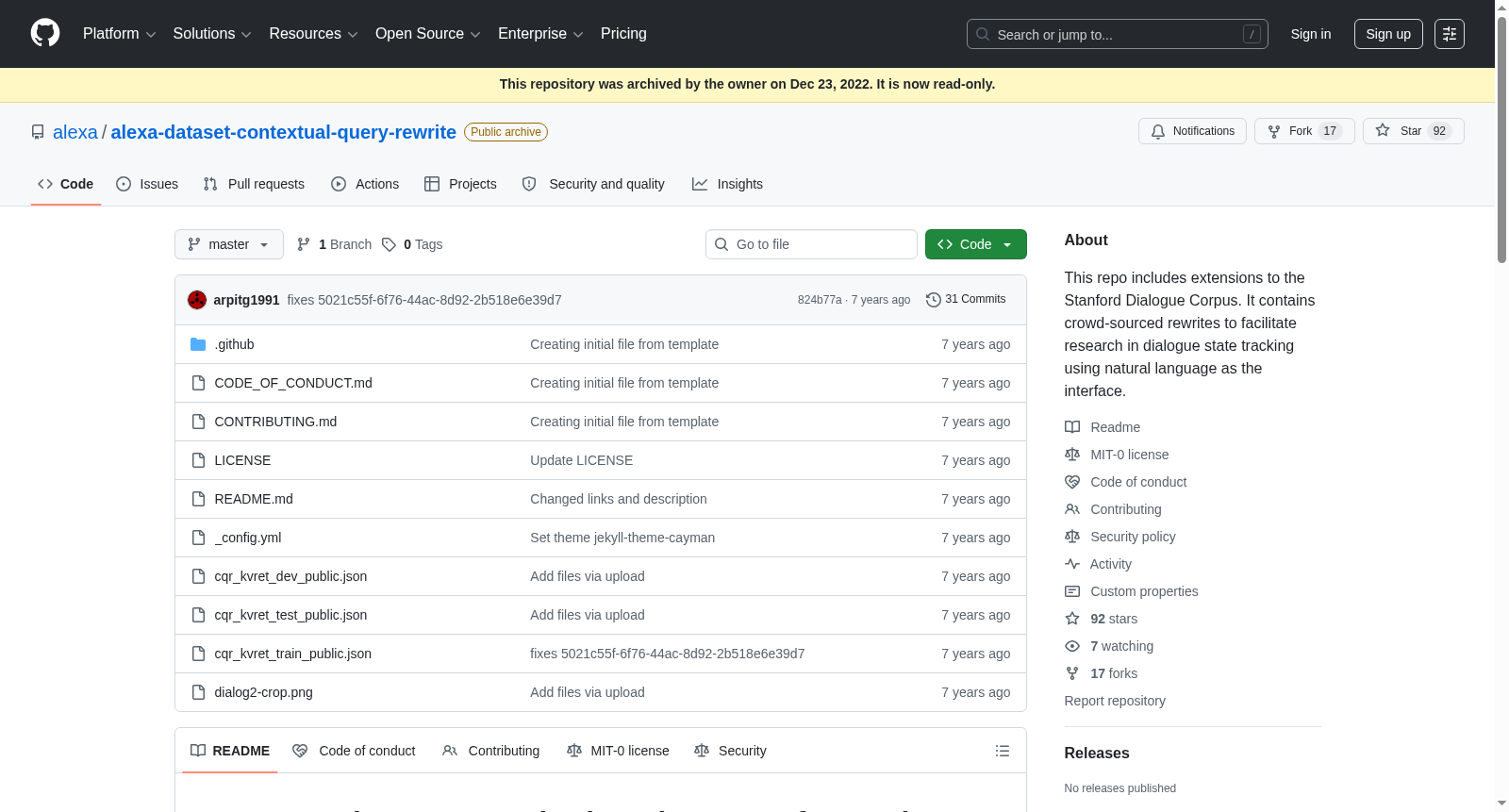Image resolution: width=1509 pixels, height=812 pixels.
Task: Open the Set theme jekyll-theme-cayman commit message
Action: pyautogui.click(x=622, y=538)
